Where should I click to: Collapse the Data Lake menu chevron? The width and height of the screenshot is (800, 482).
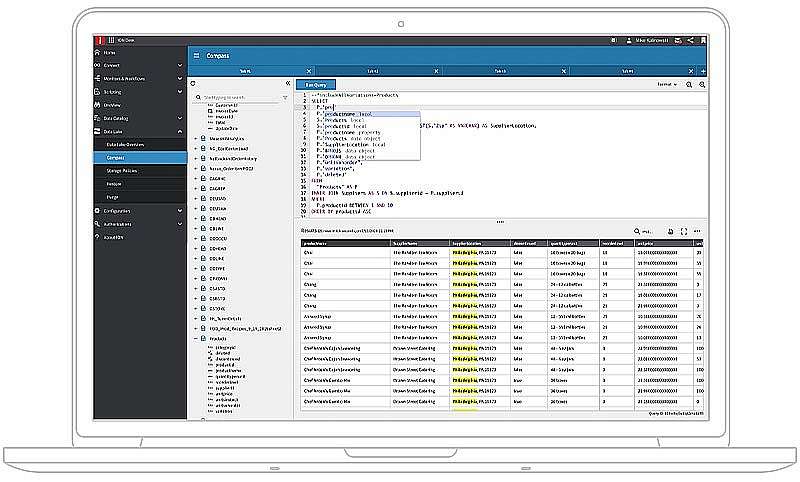point(180,132)
